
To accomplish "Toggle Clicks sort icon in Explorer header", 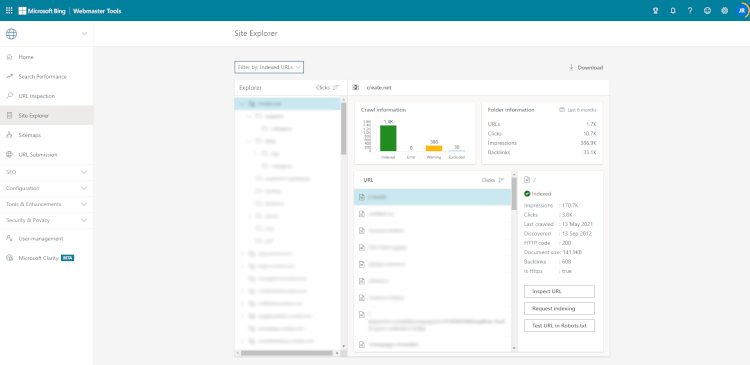I will click(x=336, y=88).
